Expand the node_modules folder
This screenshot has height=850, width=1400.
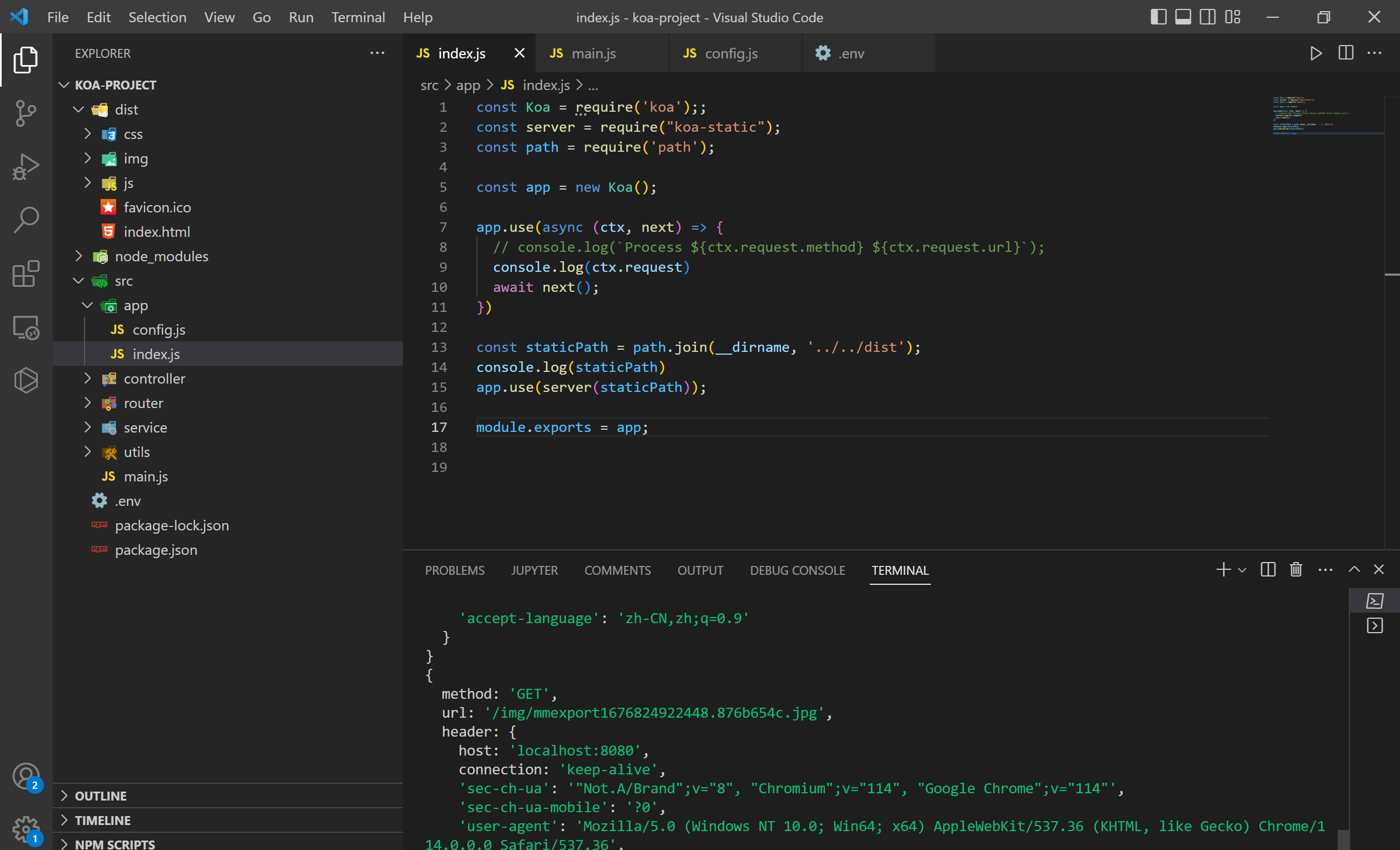tap(78, 256)
